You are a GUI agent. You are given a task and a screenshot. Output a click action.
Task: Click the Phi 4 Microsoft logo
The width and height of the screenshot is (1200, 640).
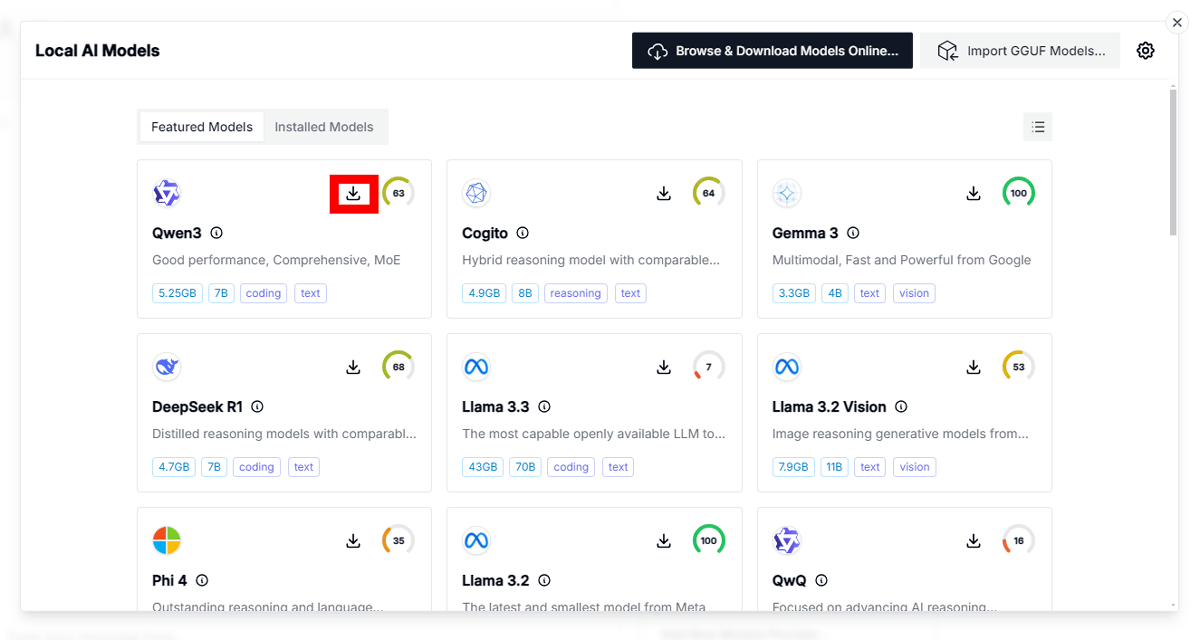(166, 541)
